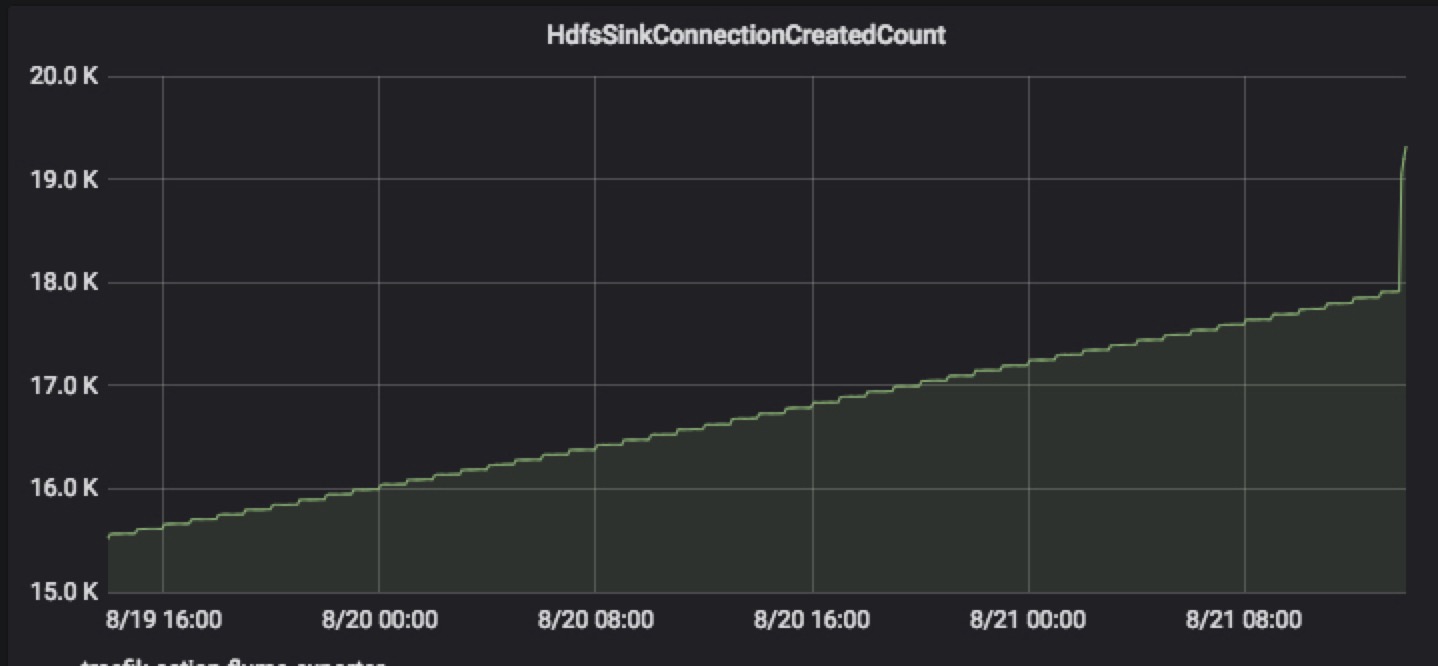Click the 8/20 16:00 time axis label
This screenshot has width=1438, height=666.
[x=812, y=620]
